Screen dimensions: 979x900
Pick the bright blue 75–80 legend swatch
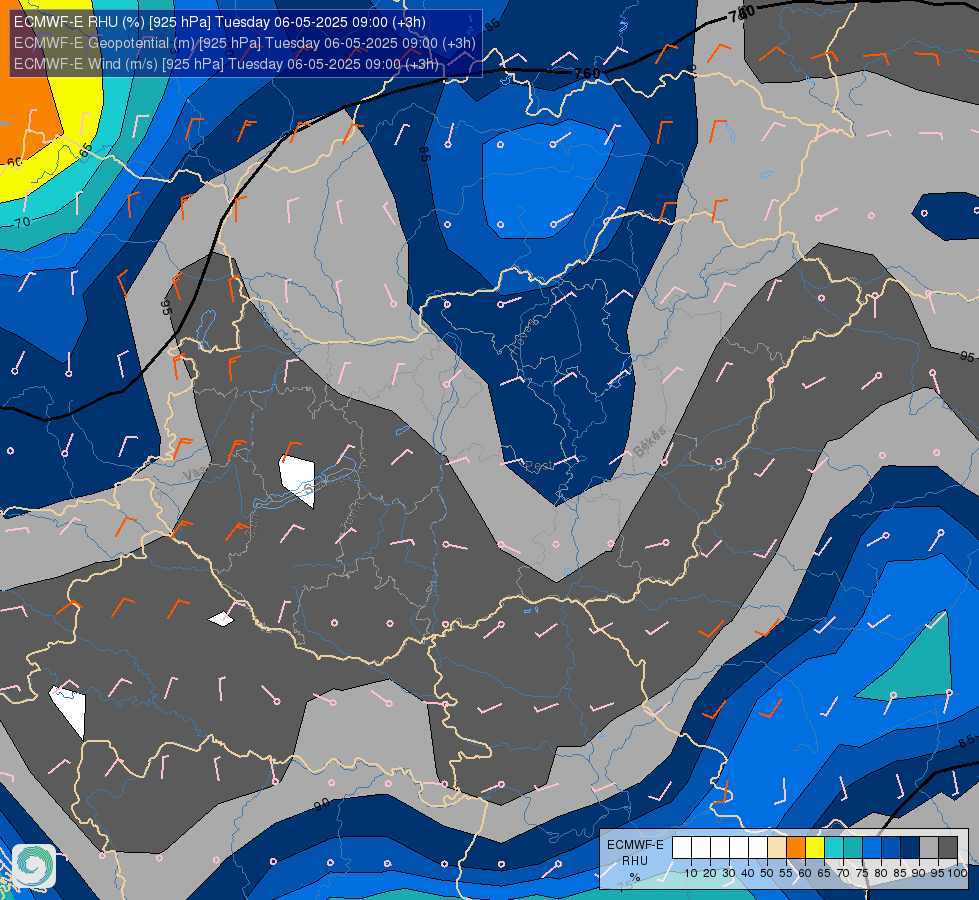click(x=872, y=847)
